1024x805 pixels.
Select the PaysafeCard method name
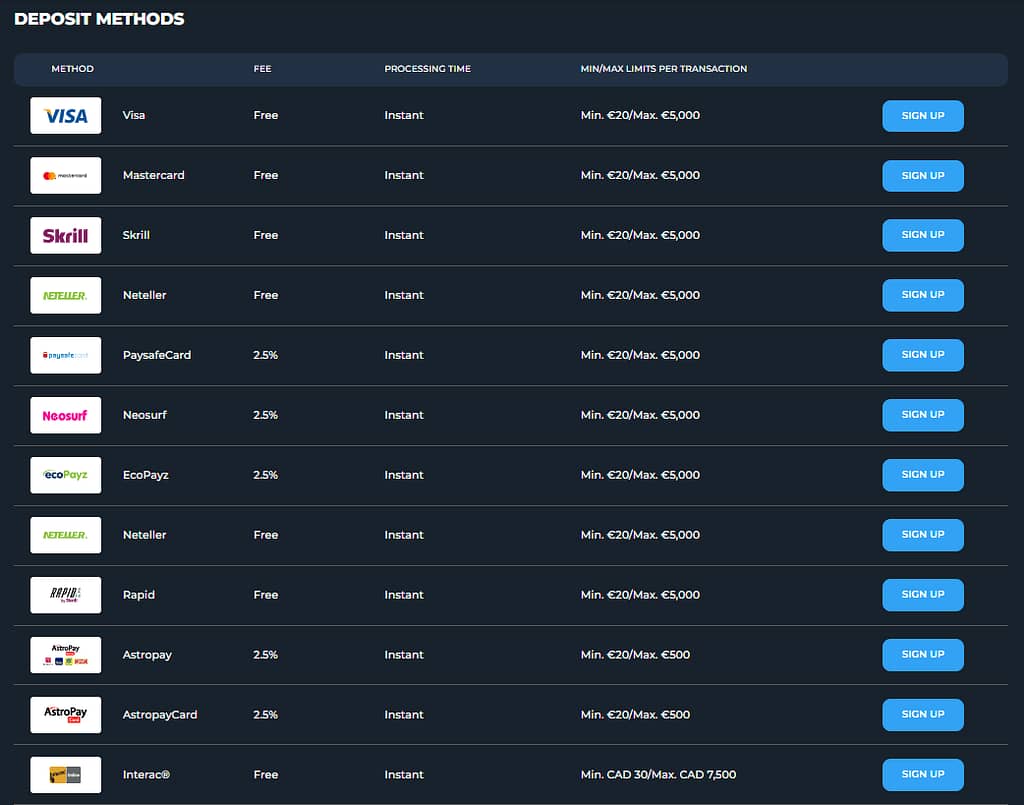pos(157,355)
